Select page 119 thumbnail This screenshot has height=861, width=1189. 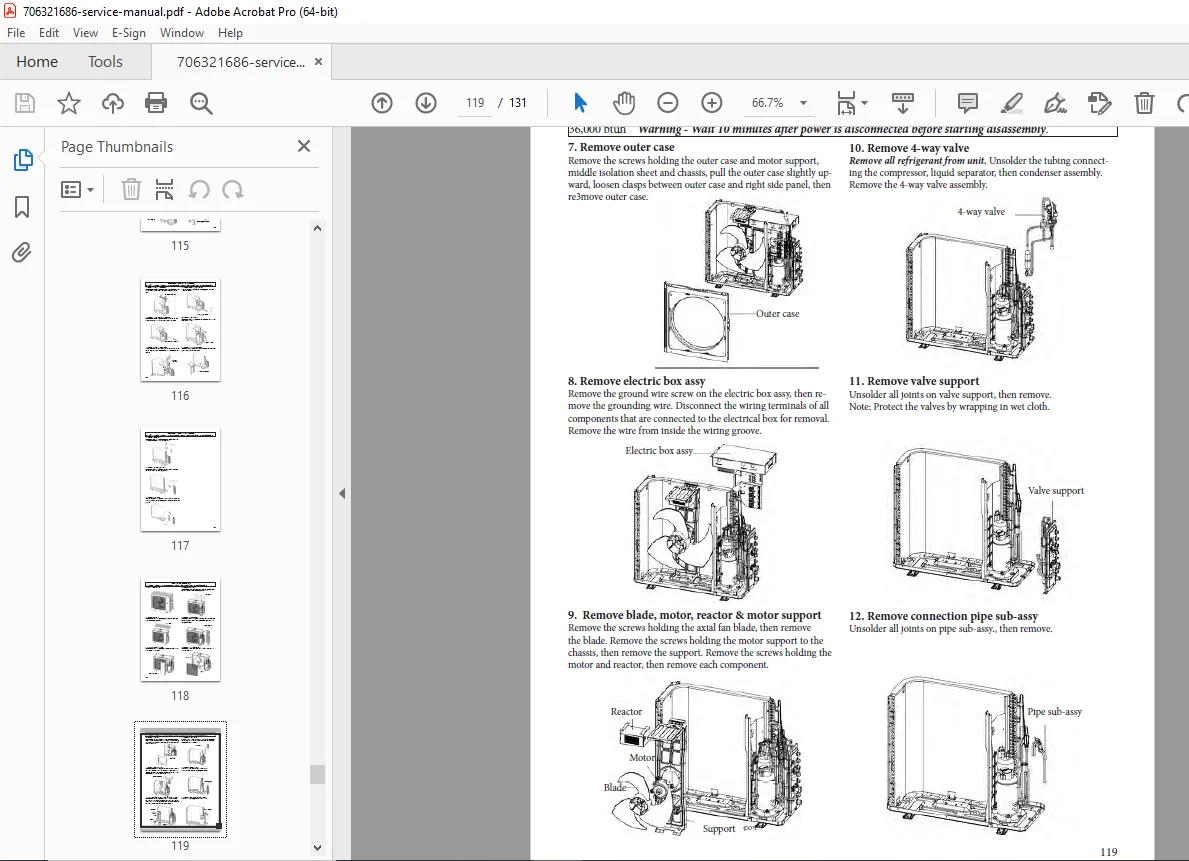click(180, 780)
